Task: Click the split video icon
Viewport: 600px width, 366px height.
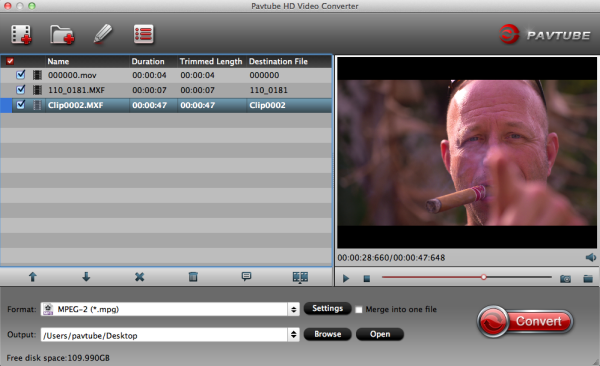Action: click(300, 277)
